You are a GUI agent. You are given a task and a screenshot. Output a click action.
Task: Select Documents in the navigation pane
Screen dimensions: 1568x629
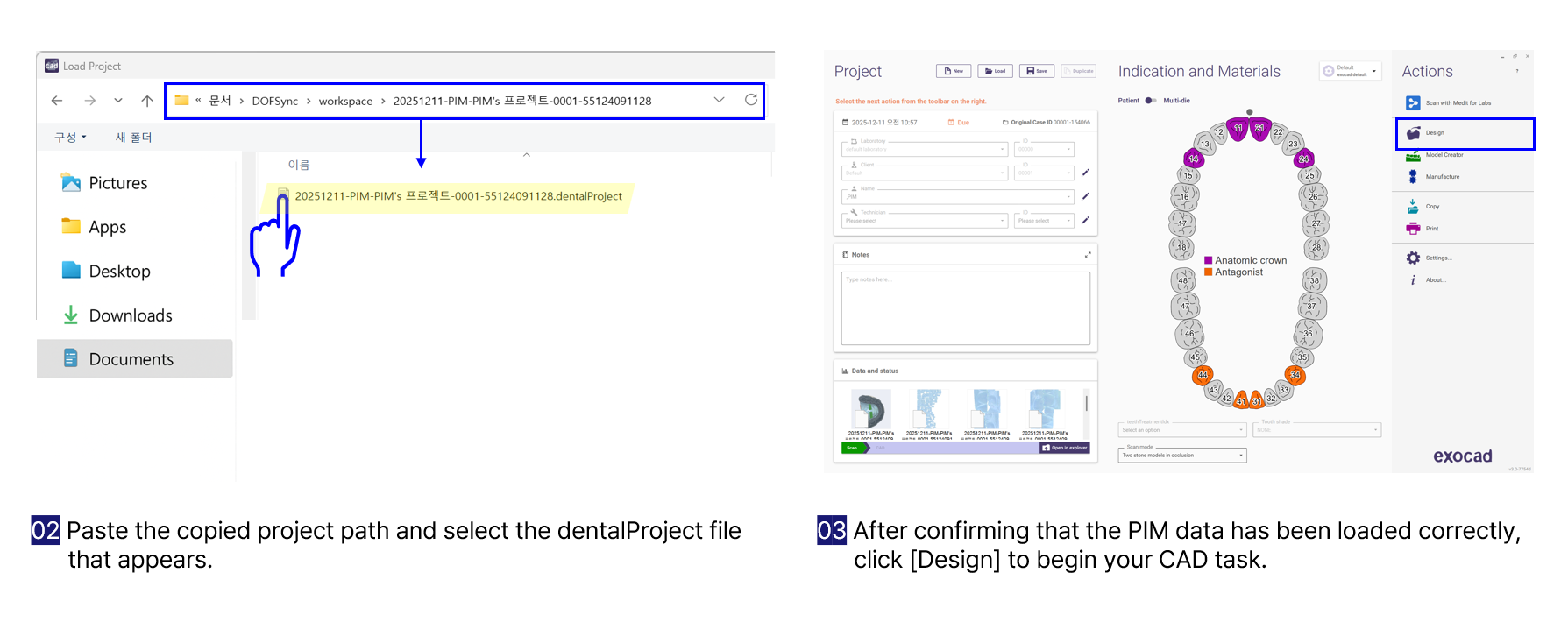coord(131,359)
